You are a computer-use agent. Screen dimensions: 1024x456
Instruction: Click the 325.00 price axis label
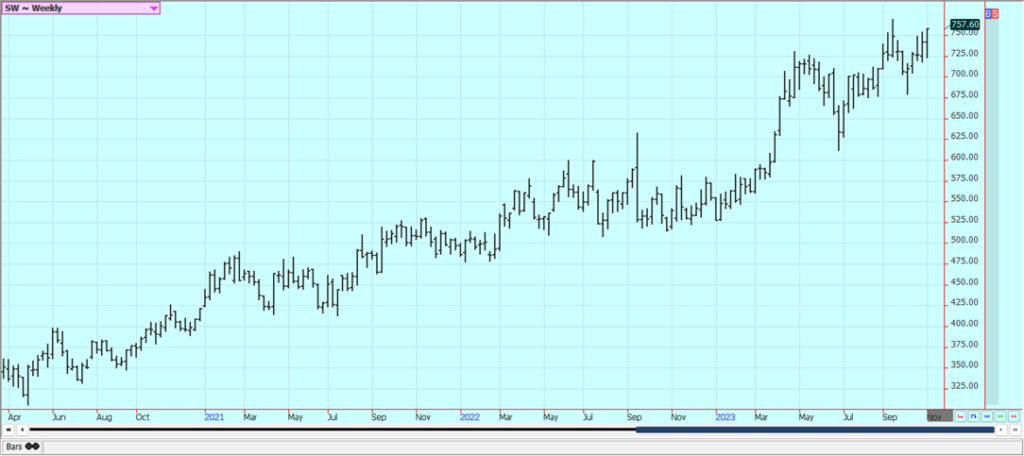click(x=964, y=385)
